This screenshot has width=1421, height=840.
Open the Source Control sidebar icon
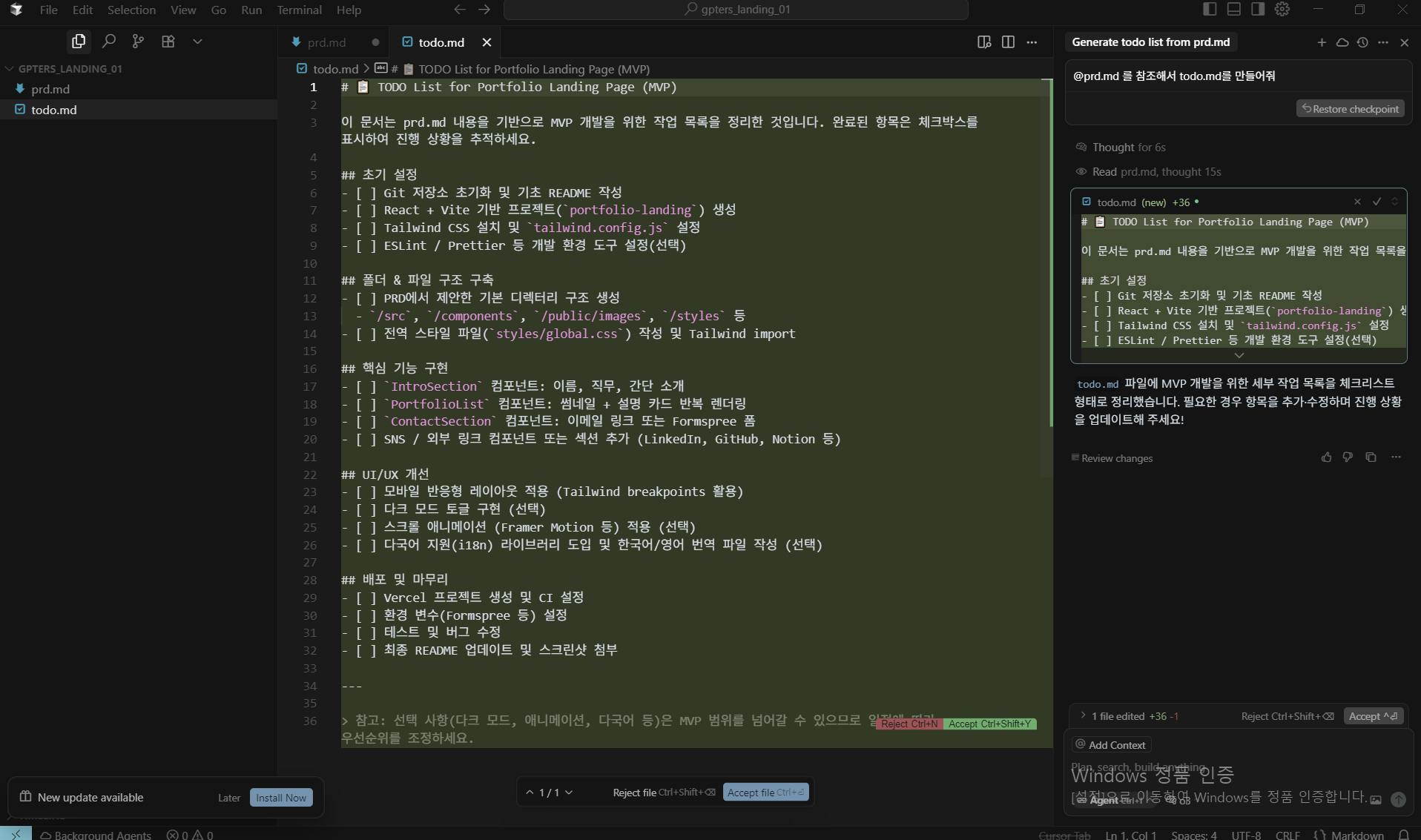138,42
